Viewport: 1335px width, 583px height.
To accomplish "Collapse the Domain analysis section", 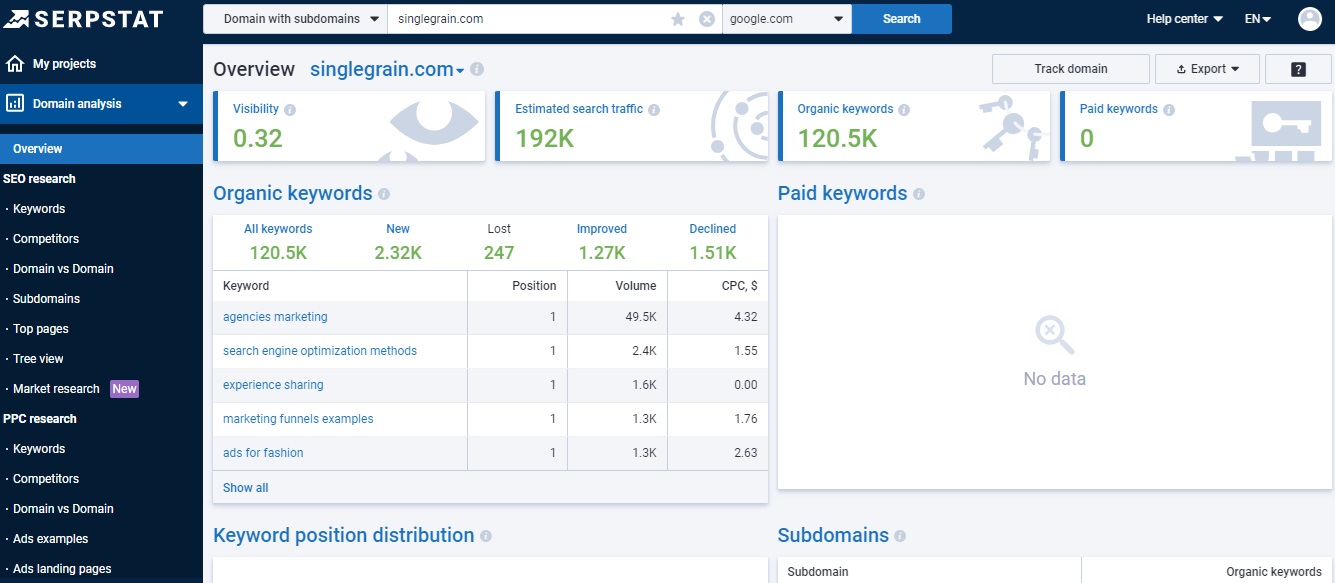I will tap(183, 104).
